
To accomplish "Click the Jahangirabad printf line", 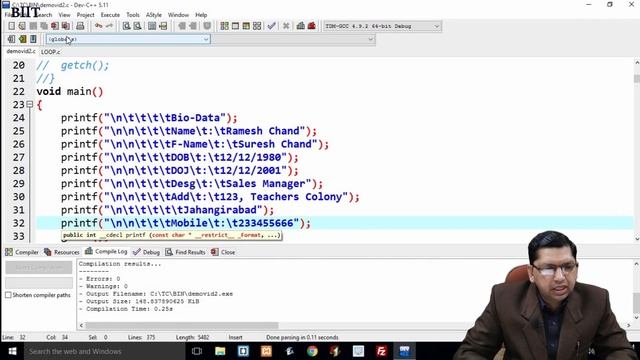I will 167,210.
